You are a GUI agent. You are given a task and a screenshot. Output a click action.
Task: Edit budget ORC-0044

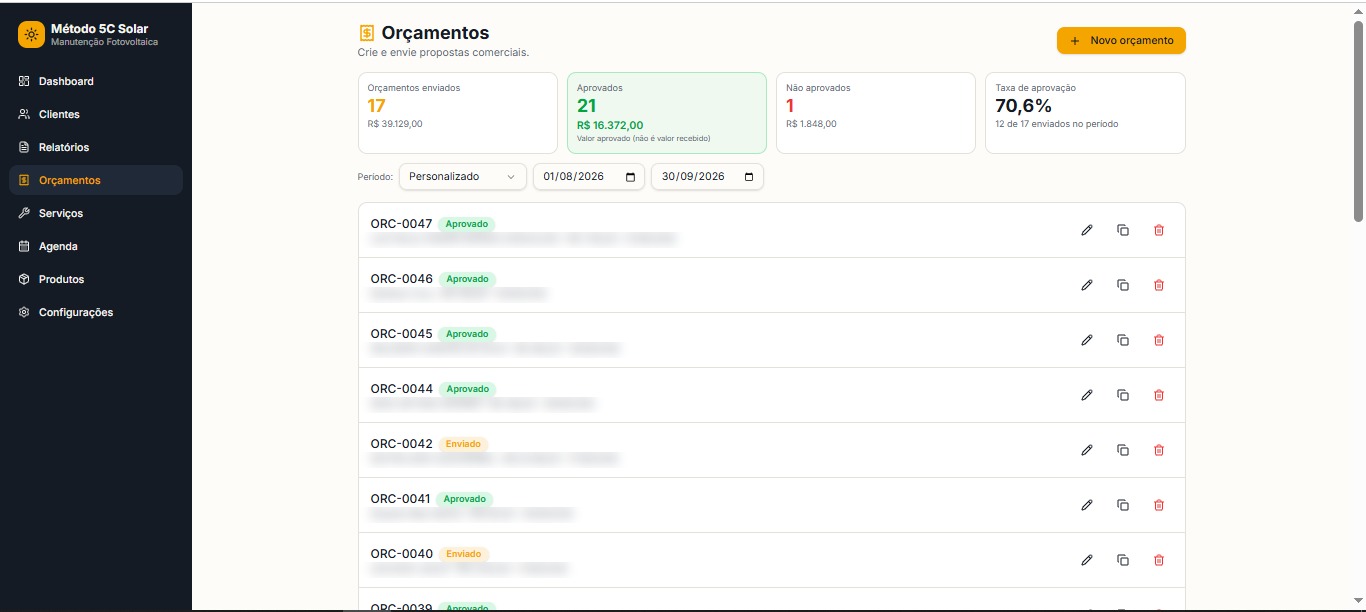click(1087, 395)
